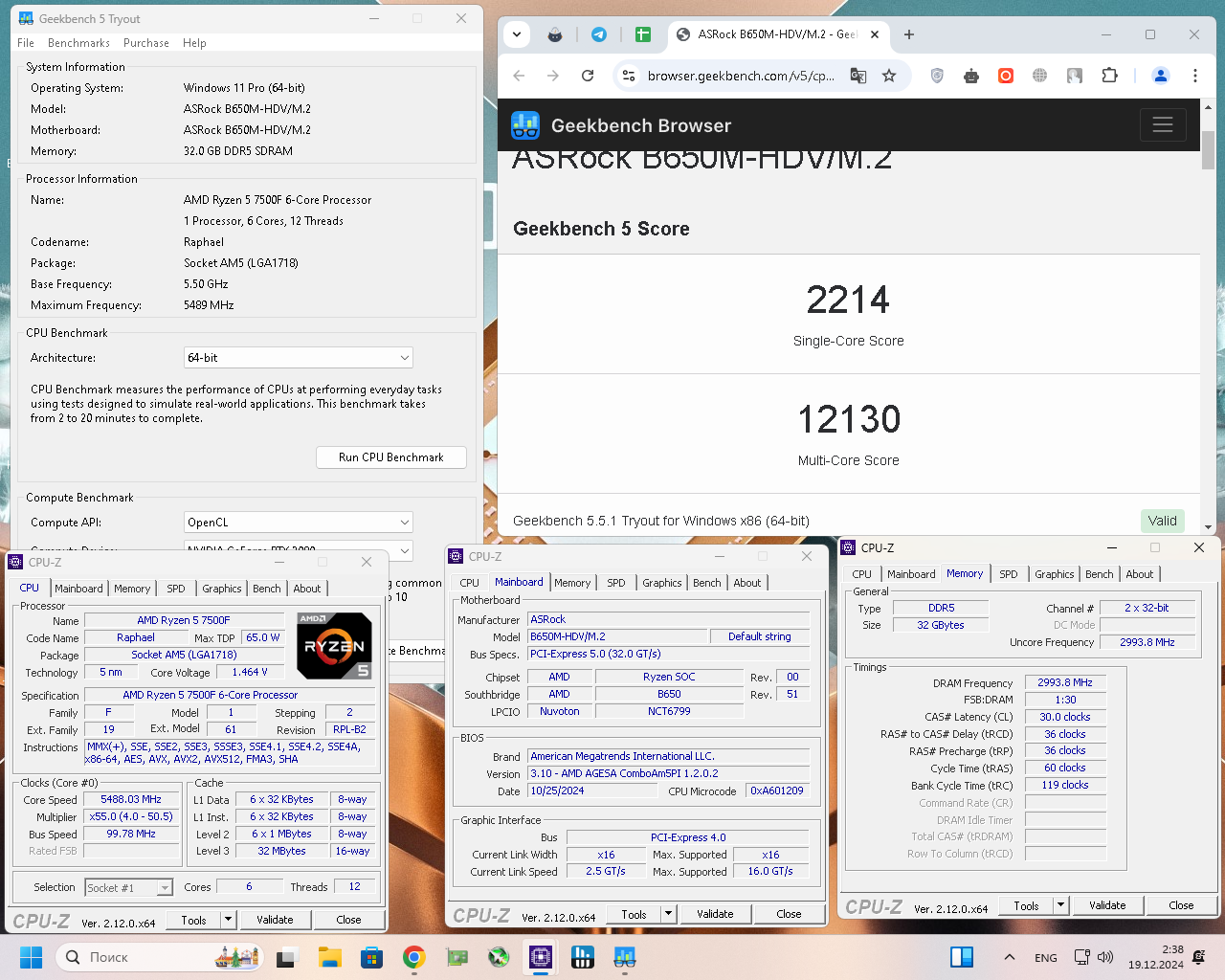Switch to SPD tab in Memory CPU-Z window
This screenshot has height=980, width=1225.
(1009, 574)
